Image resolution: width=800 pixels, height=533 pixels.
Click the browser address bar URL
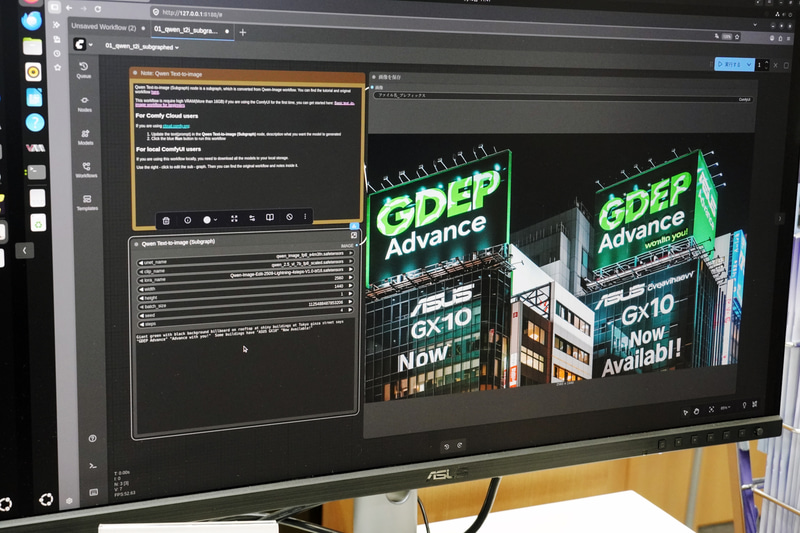192,13
